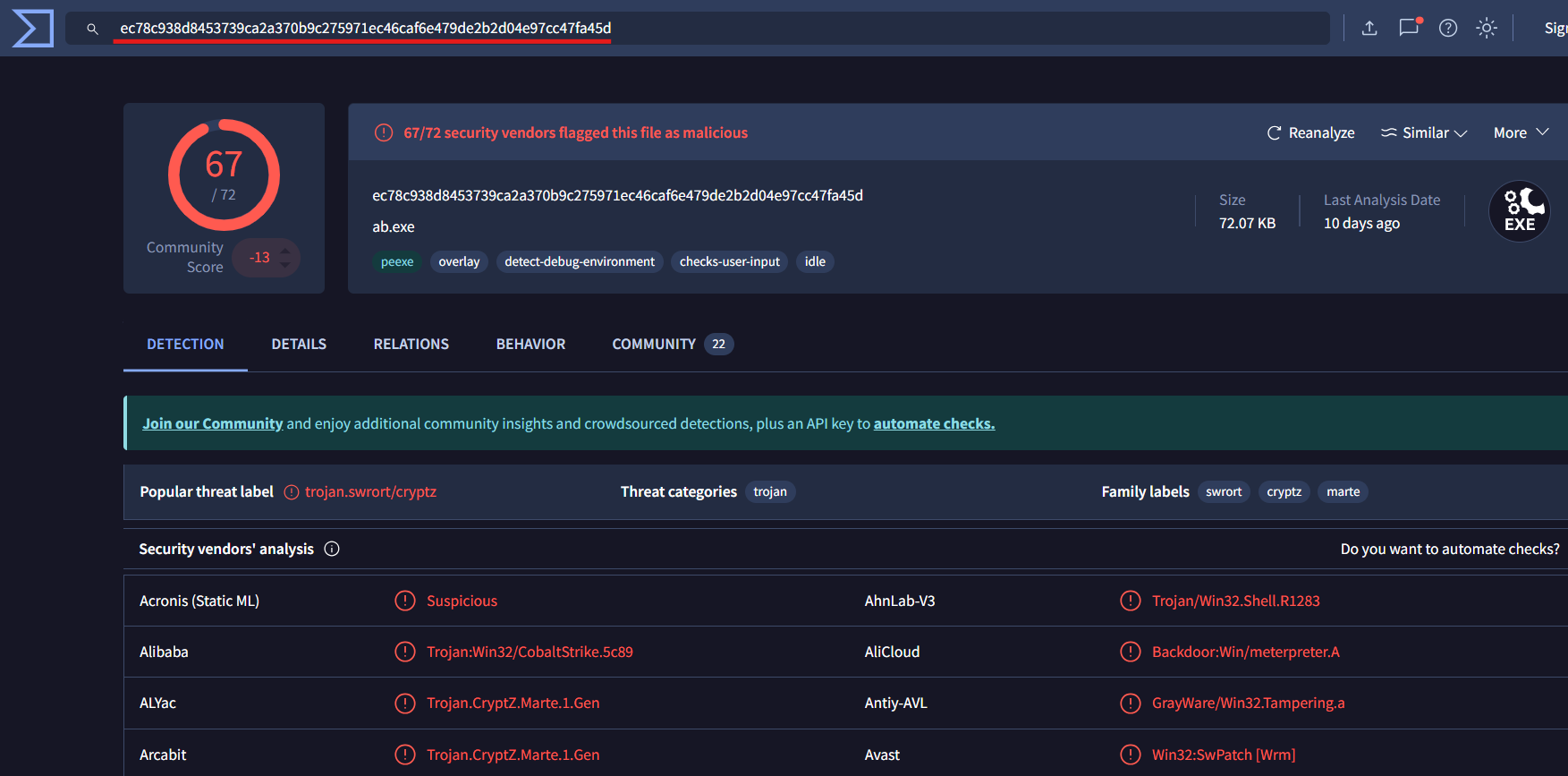This screenshot has width=1568, height=776.
Task: Click the Alibaba detection alert icon
Action: coord(405,652)
